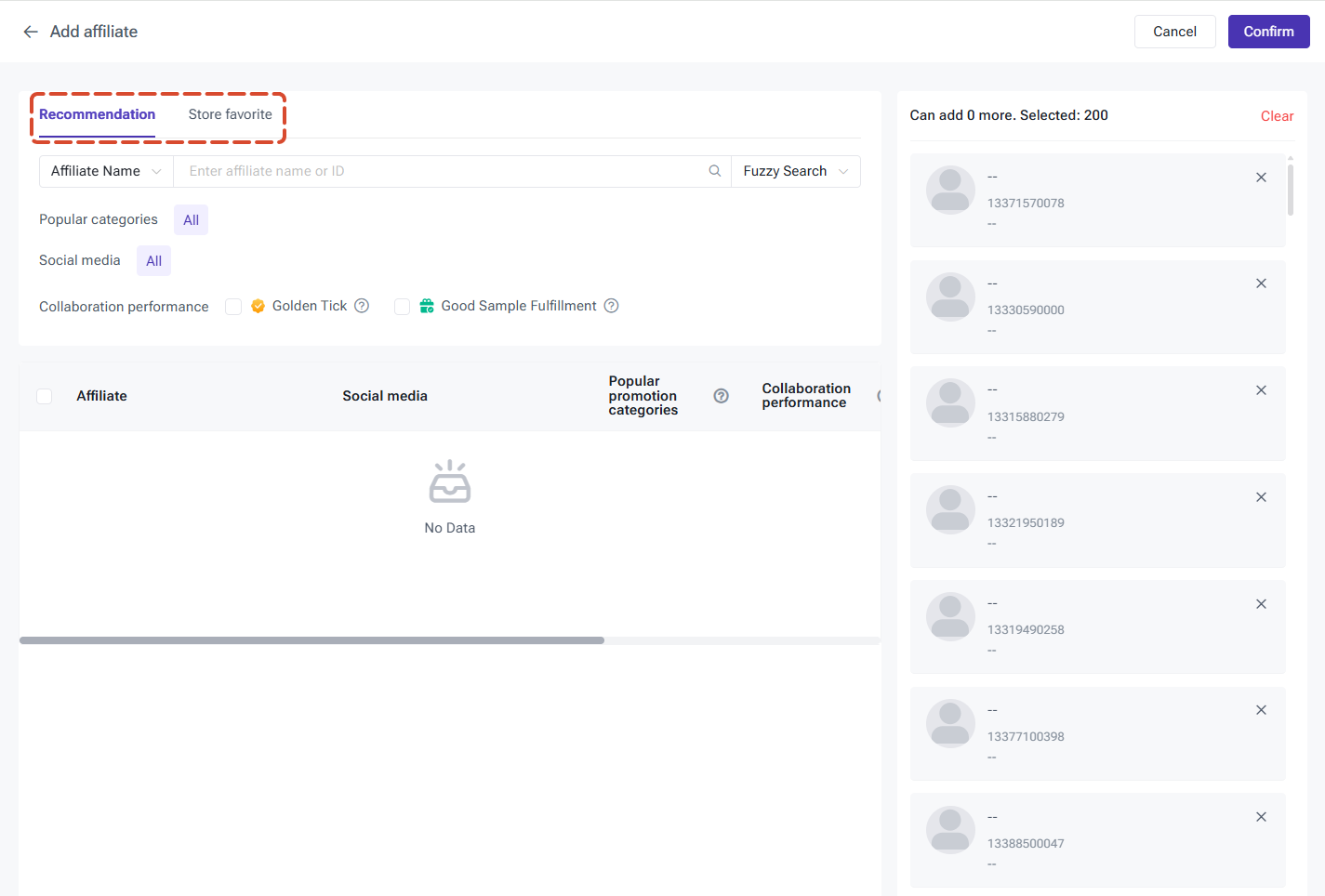Click the back arrow next to Add affiliate
This screenshot has height=896, width=1325.
click(31, 32)
